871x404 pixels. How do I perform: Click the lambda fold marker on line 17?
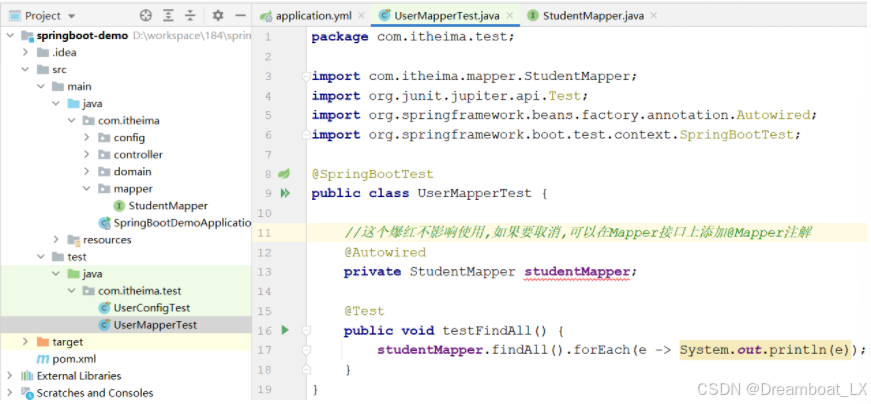306,350
